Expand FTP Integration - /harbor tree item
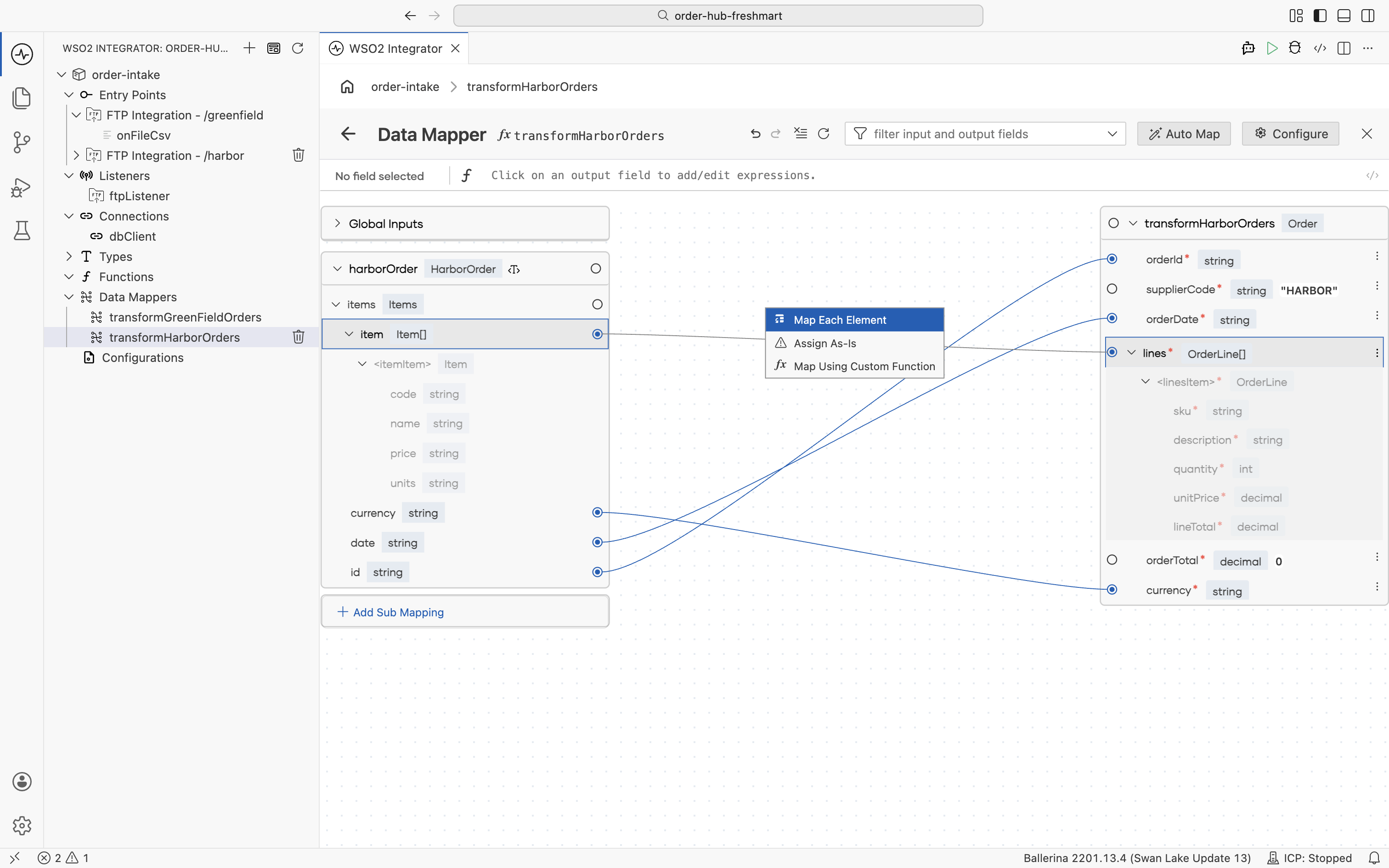Screen dimensions: 1389x868 [76, 156]
